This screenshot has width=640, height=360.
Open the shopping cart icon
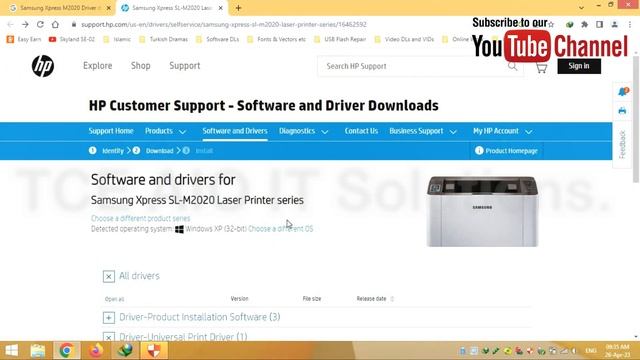(541, 68)
